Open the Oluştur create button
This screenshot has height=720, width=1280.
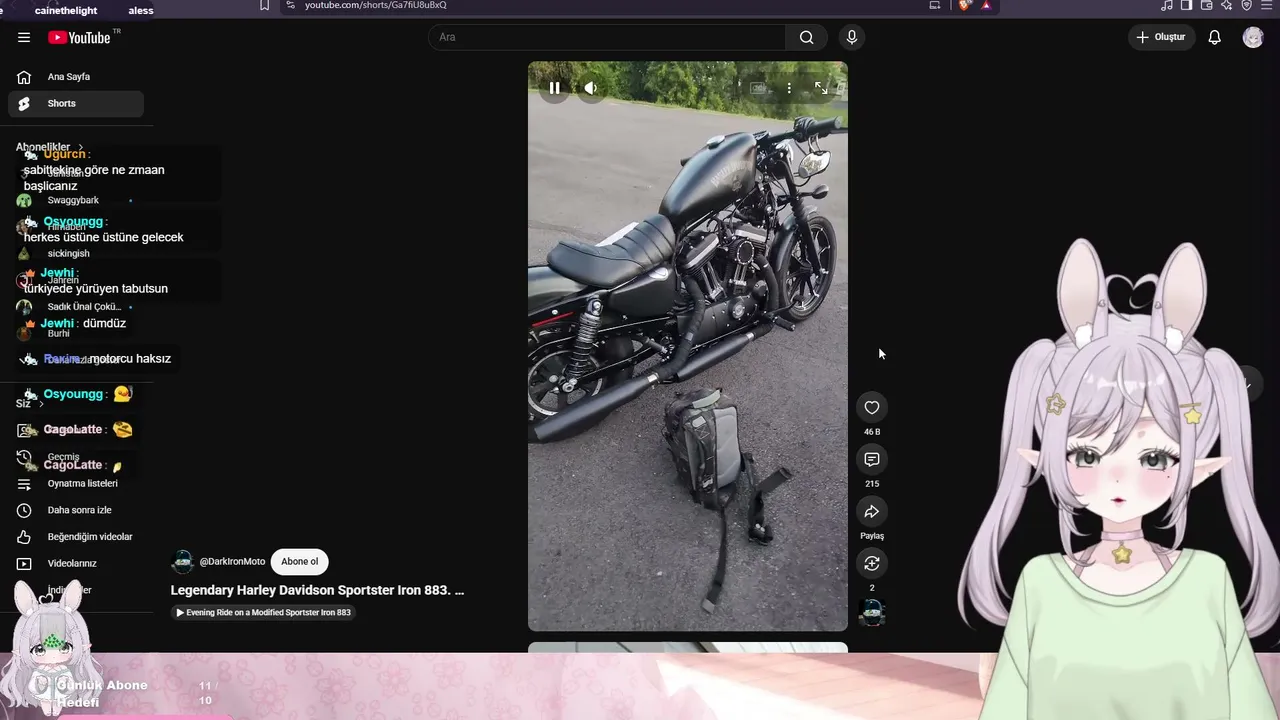tap(1162, 37)
